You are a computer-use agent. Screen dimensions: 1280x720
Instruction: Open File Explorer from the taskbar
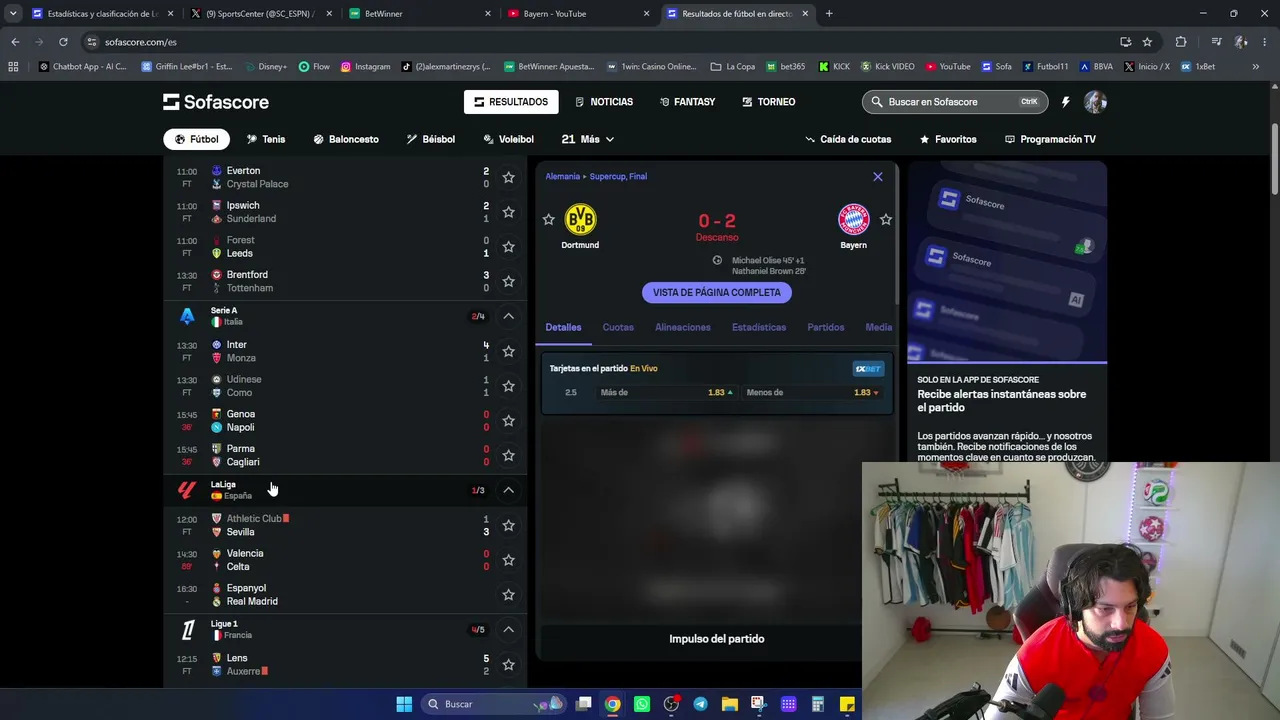click(729, 704)
